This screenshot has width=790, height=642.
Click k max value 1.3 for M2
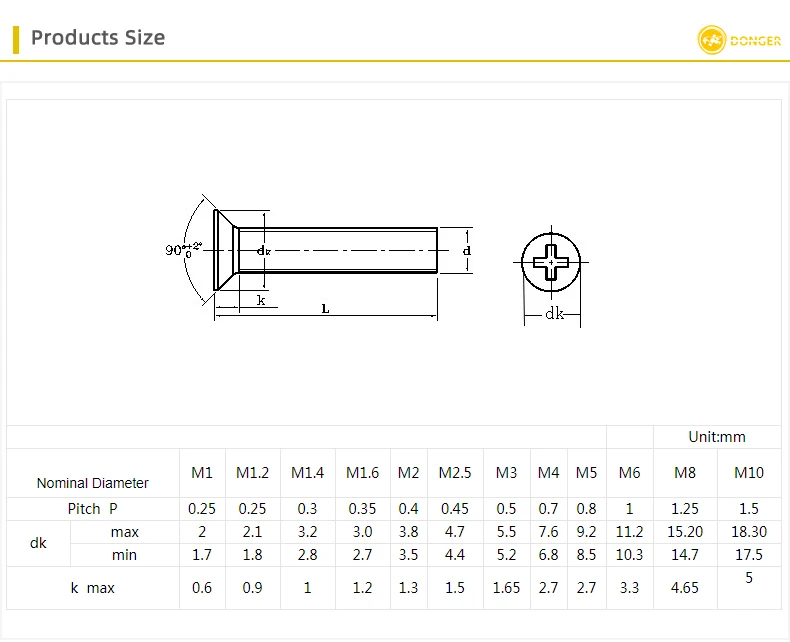408,588
